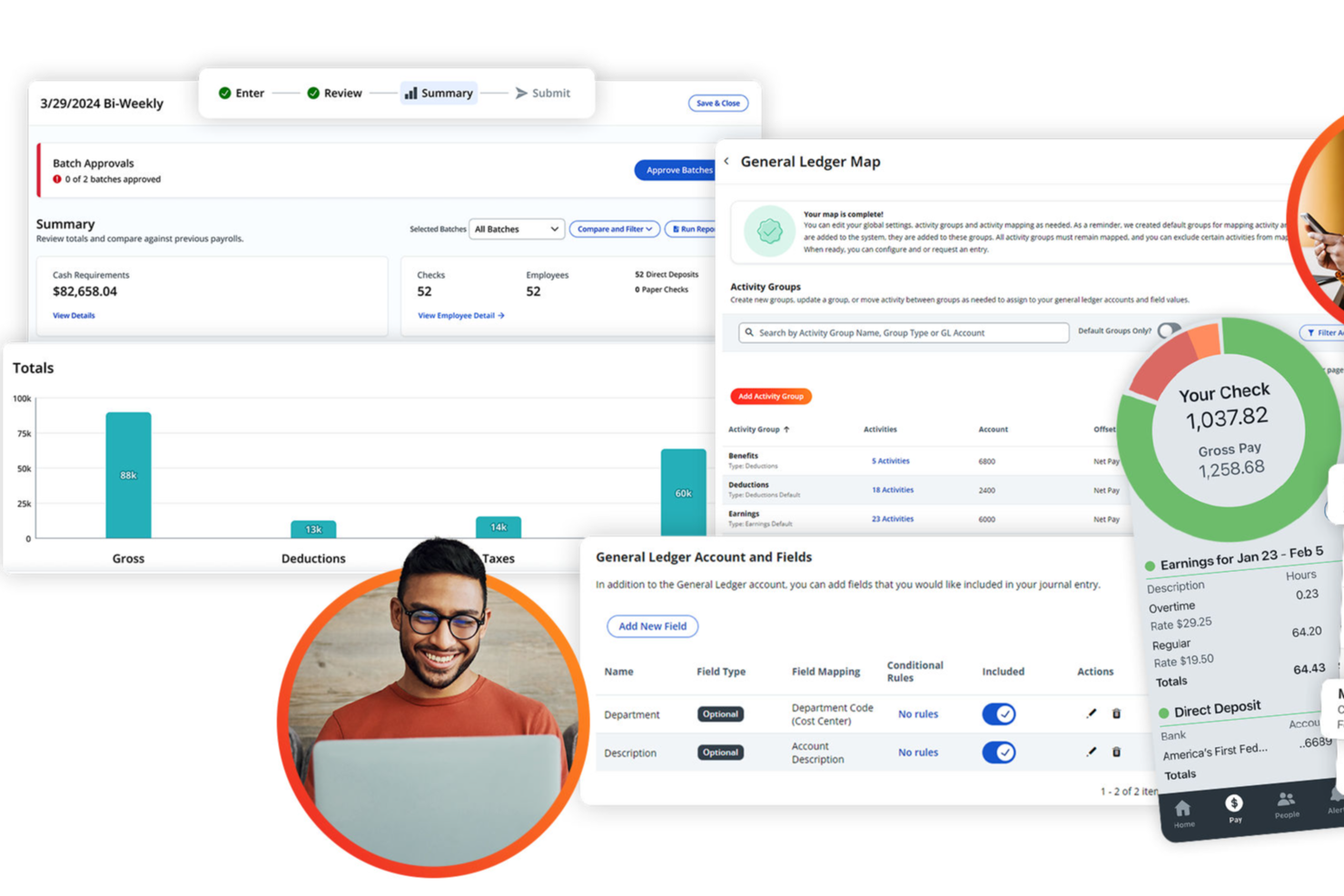Open the All Batches dropdown
Image resolution: width=1344 pixels, height=896 pixels.
point(516,229)
